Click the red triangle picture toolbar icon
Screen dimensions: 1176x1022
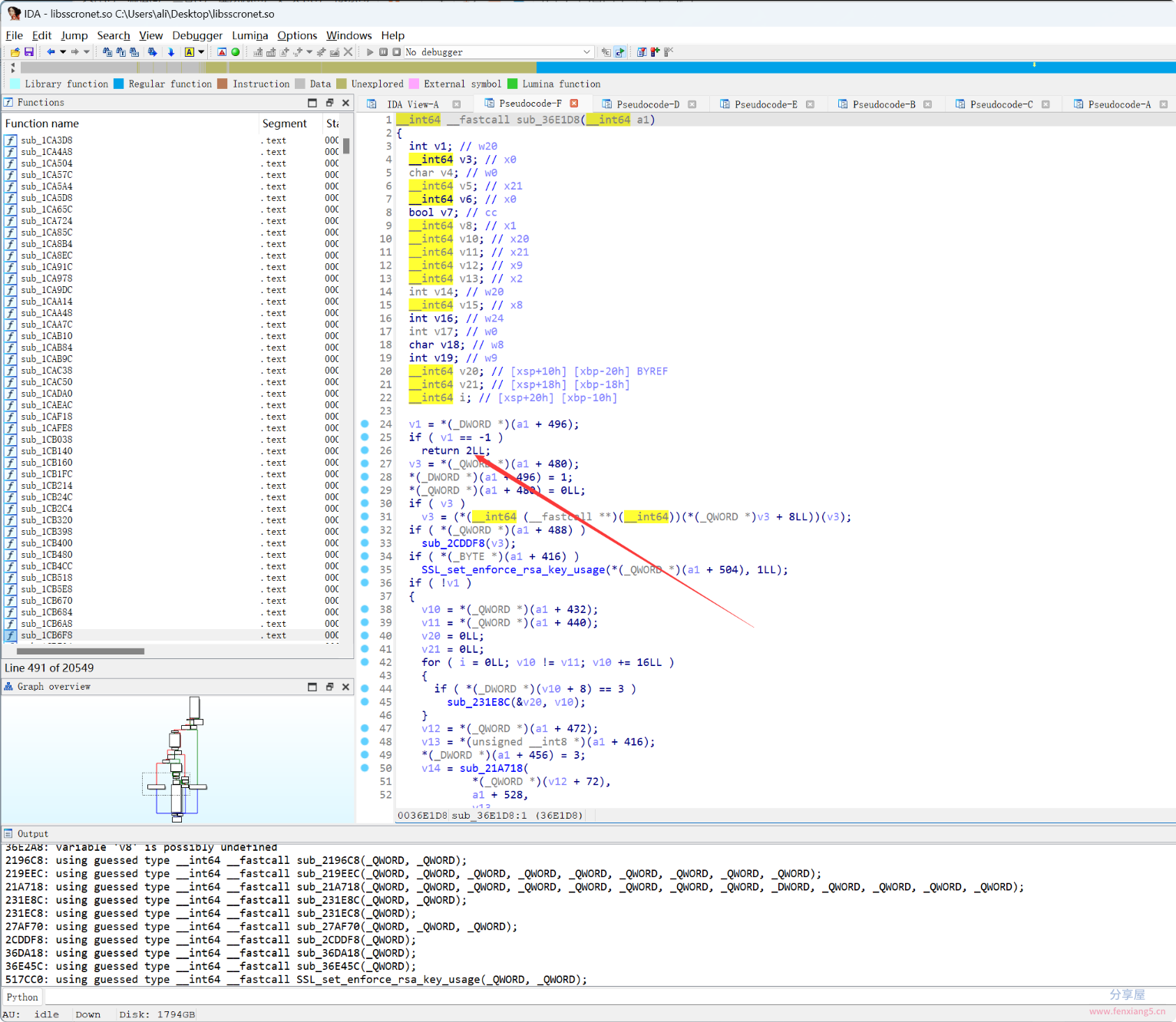(x=222, y=52)
